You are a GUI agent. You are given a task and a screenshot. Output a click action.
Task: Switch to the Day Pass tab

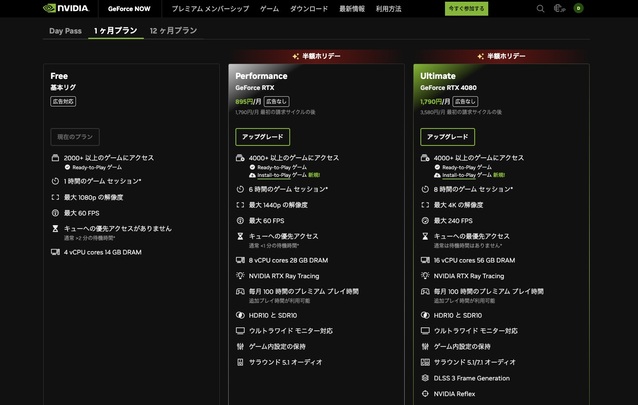click(65, 31)
